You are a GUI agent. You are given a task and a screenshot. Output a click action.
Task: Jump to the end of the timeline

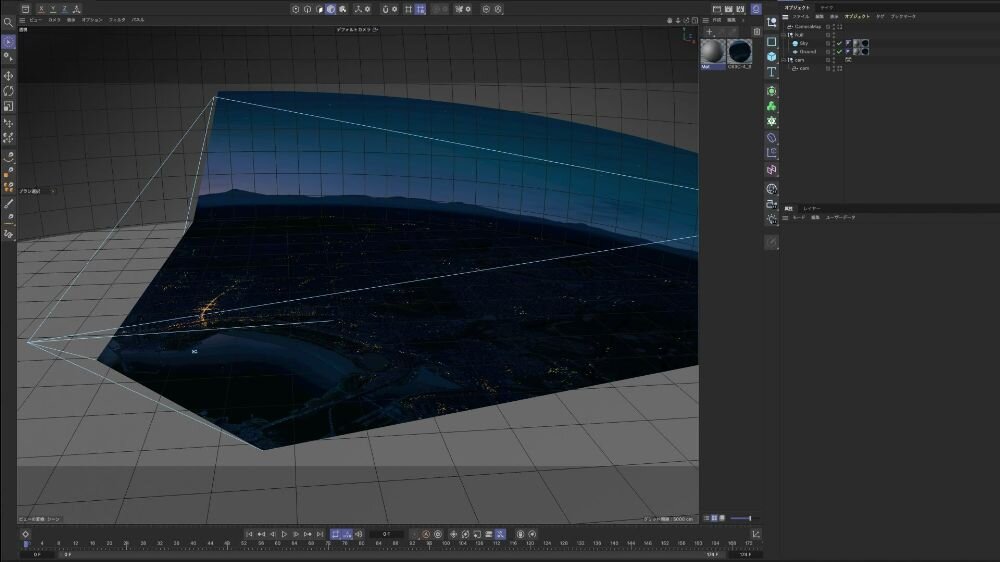320,535
